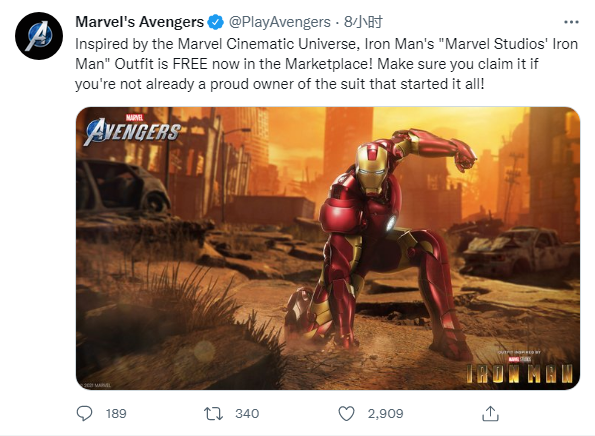Open the Iron Man outfit image
This screenshot has height=436, width=595.
(x=328, y=248)
